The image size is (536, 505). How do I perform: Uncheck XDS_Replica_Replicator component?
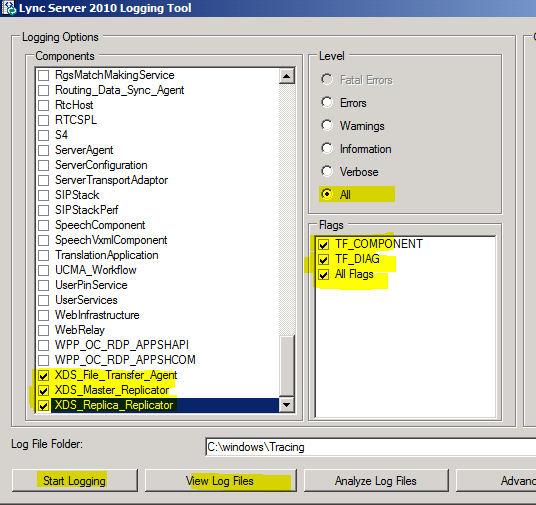tap(43, 406)
